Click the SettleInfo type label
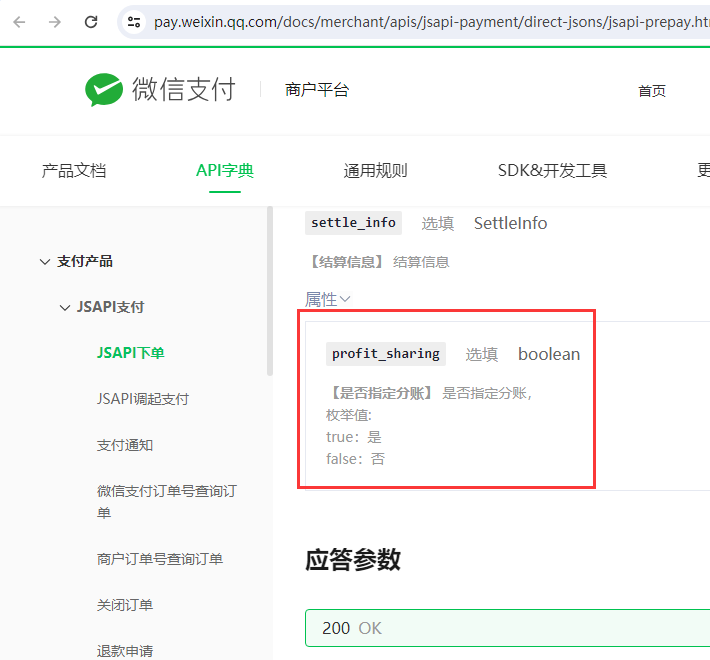Screen dimensions: 710x660 (510, 223)
